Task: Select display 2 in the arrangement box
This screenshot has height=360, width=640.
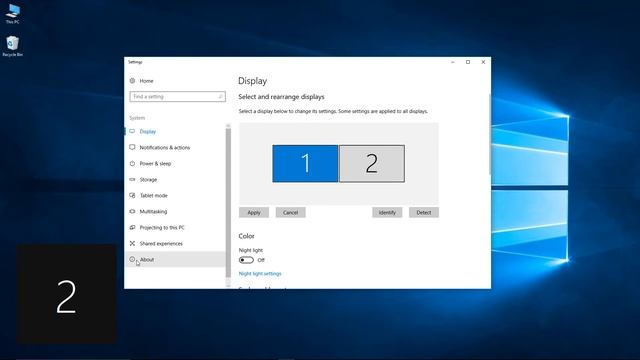Action: point(372,163)
